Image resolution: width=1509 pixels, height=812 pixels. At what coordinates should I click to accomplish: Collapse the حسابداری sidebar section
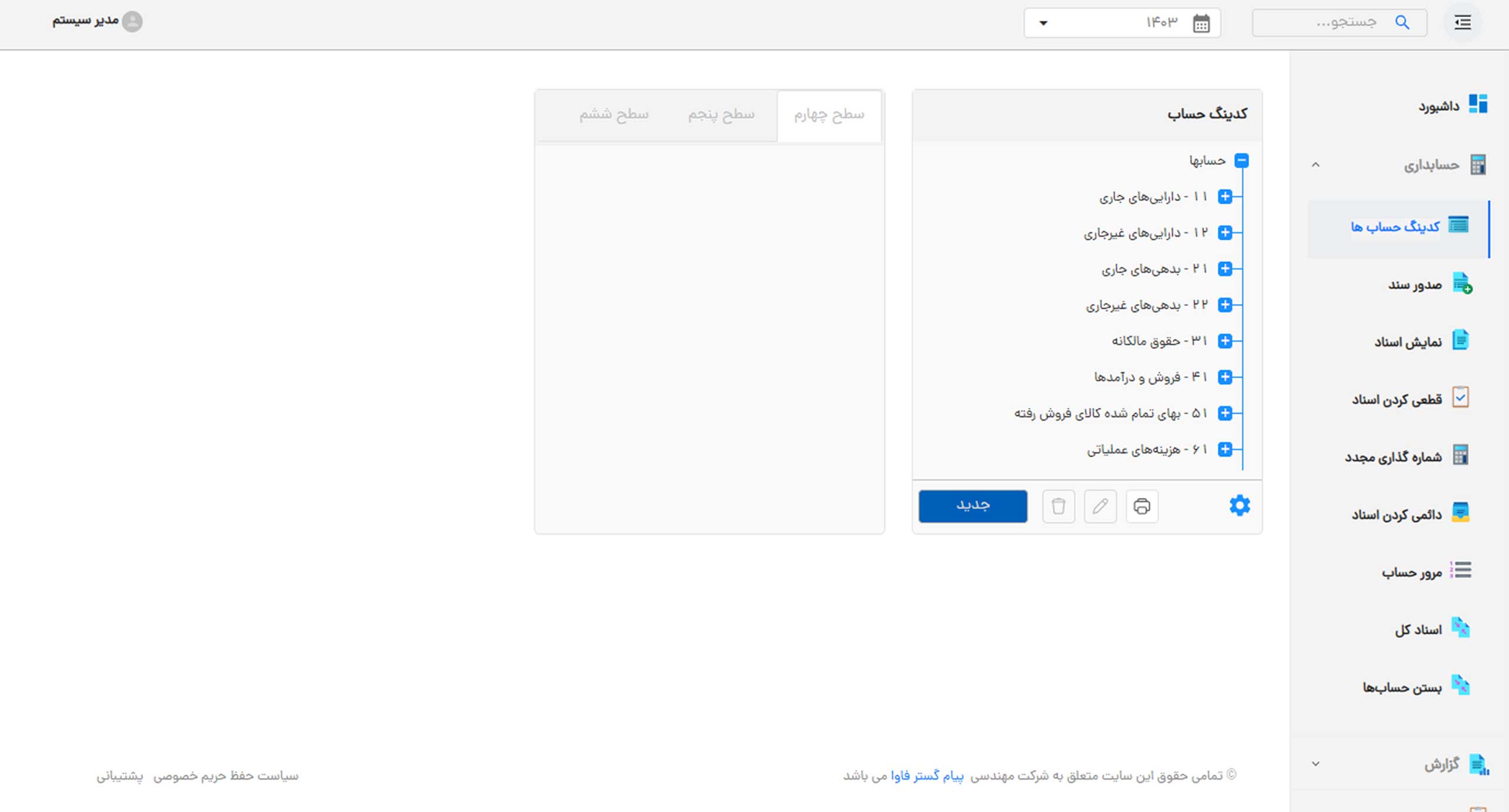[1316, 165]
